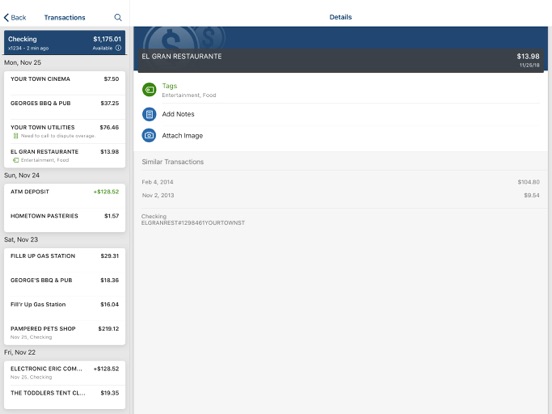Screen dimensions: 552x414
Task: Open Tags label in details
Action: coord(169,86)
